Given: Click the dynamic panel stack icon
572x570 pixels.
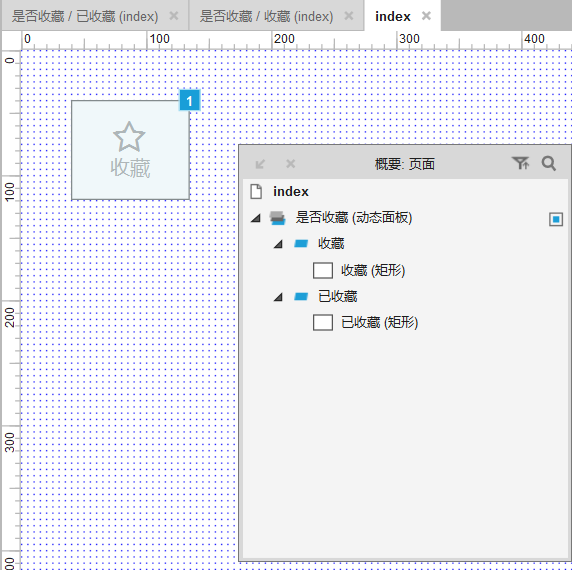Looking at the screenshot, I should (277, 218).
